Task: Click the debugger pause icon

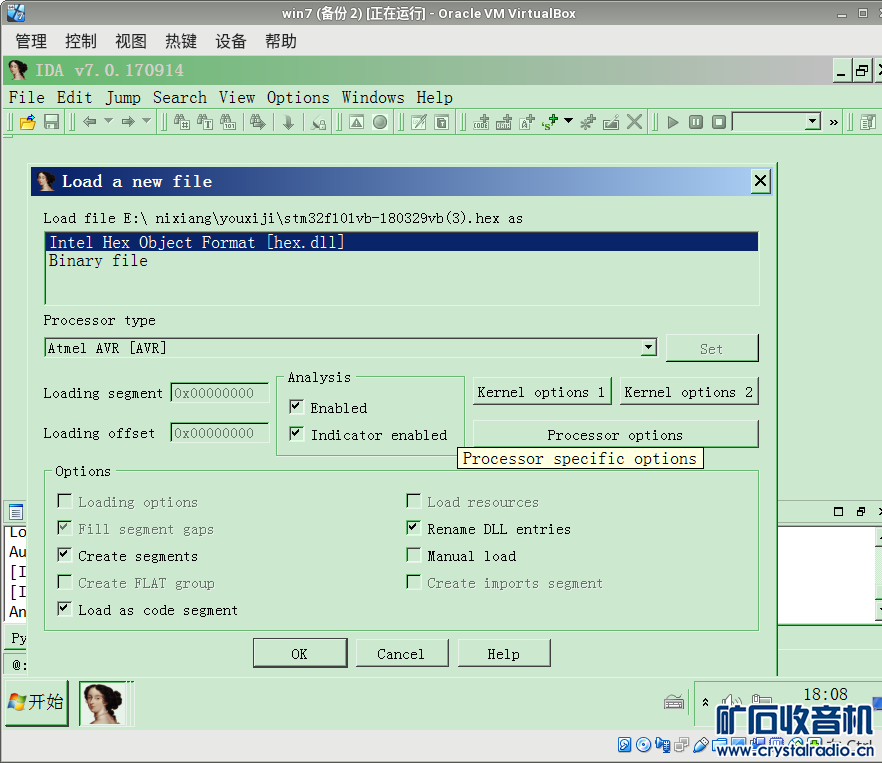Action: click(696, 122)
